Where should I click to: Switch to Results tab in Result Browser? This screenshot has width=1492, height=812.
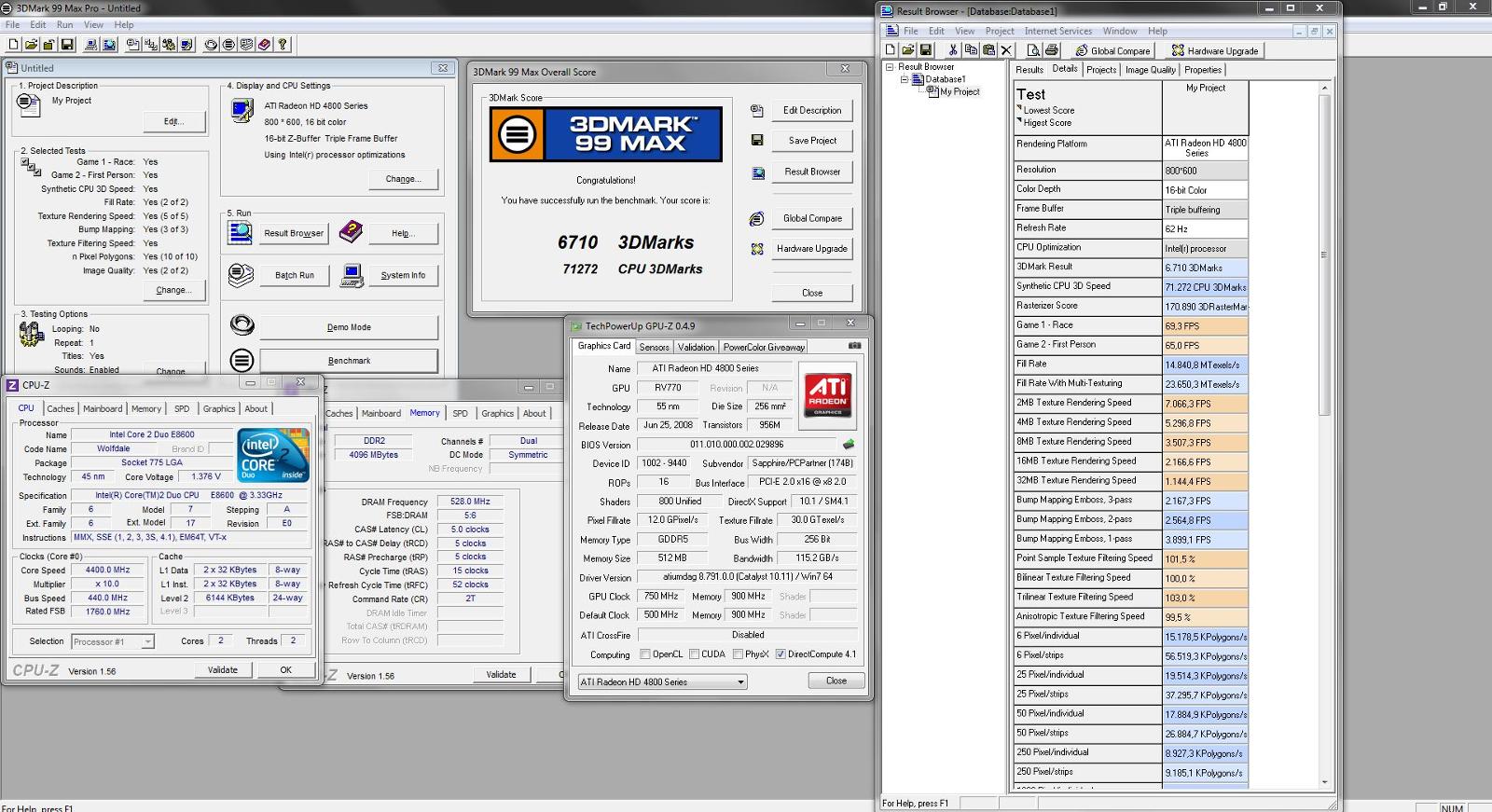tap(1029, 70)
